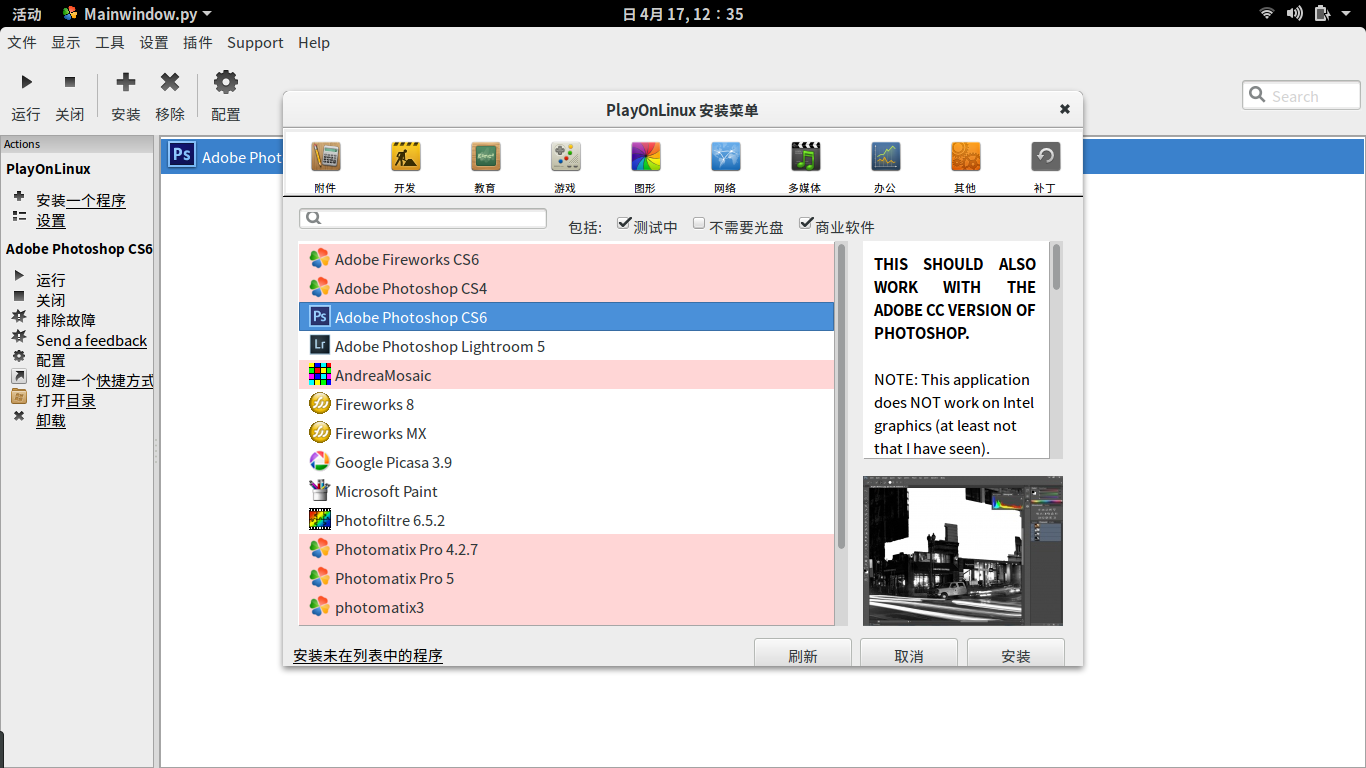Click the program list scrollbar

point(841,396)
